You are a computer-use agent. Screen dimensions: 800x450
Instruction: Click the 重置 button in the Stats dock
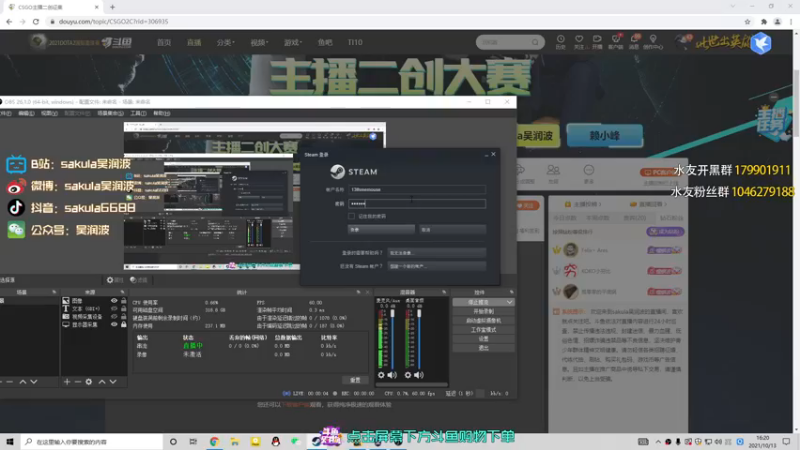pyautogui.click(x=355, y=380)
